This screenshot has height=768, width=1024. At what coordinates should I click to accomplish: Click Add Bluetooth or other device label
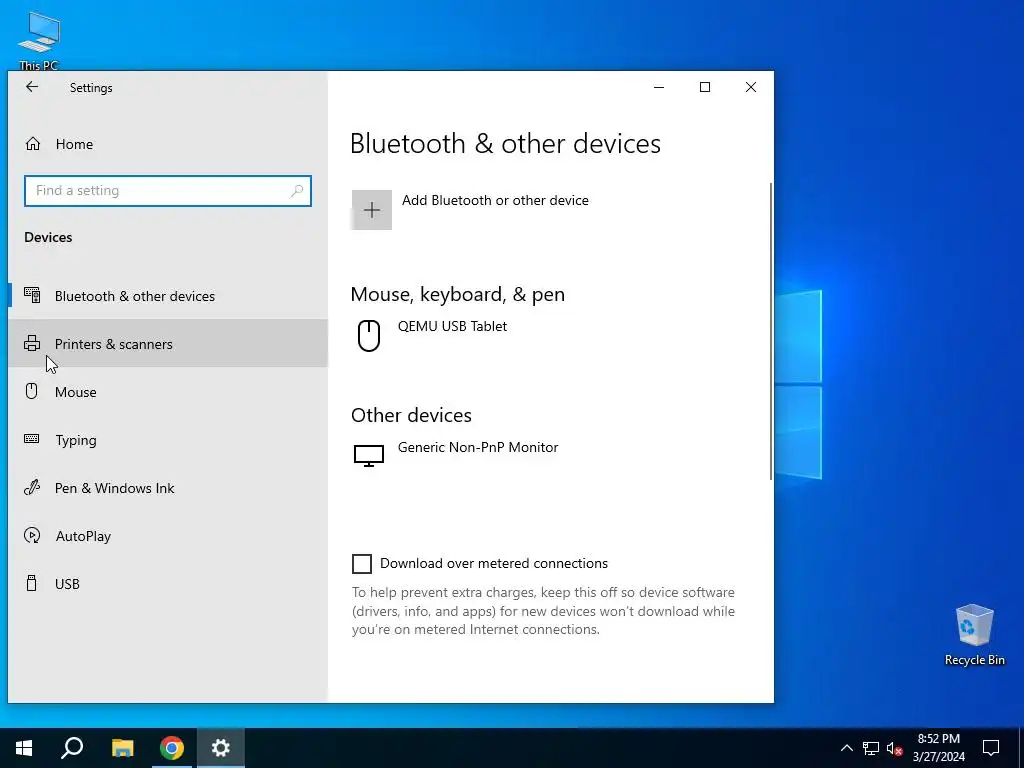click(495, 200)
